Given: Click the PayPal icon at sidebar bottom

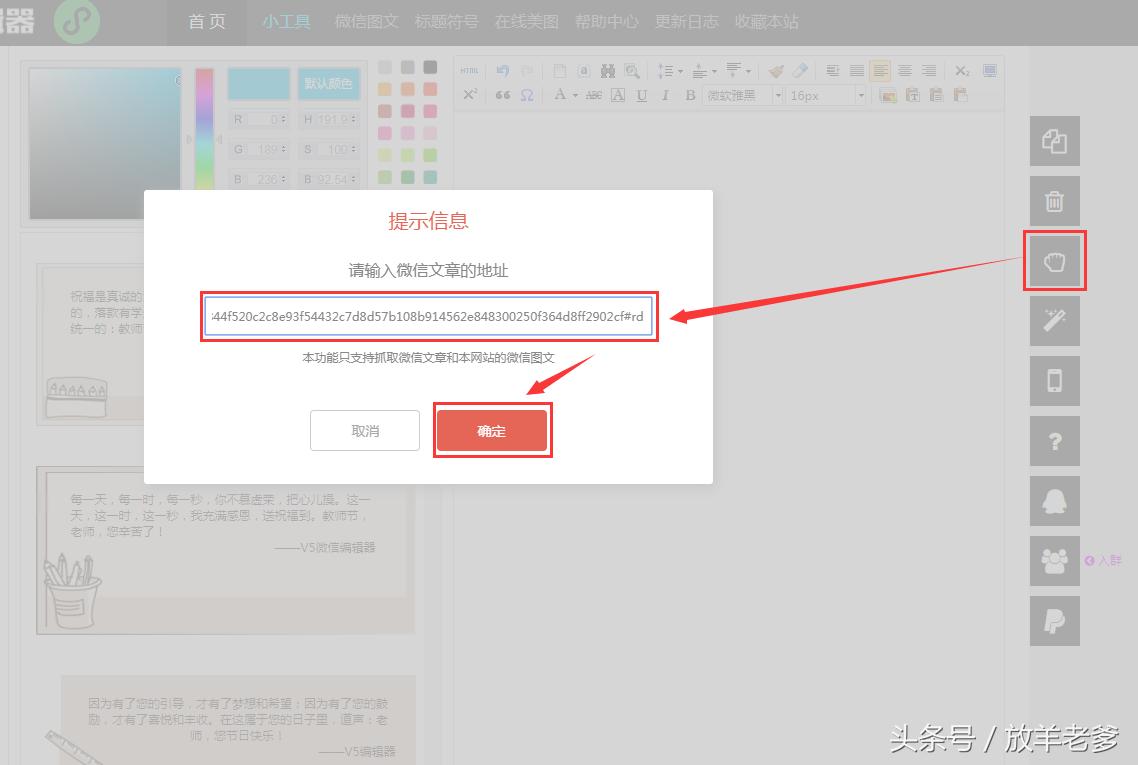Looking at the screenshot, I should 1054,620.
